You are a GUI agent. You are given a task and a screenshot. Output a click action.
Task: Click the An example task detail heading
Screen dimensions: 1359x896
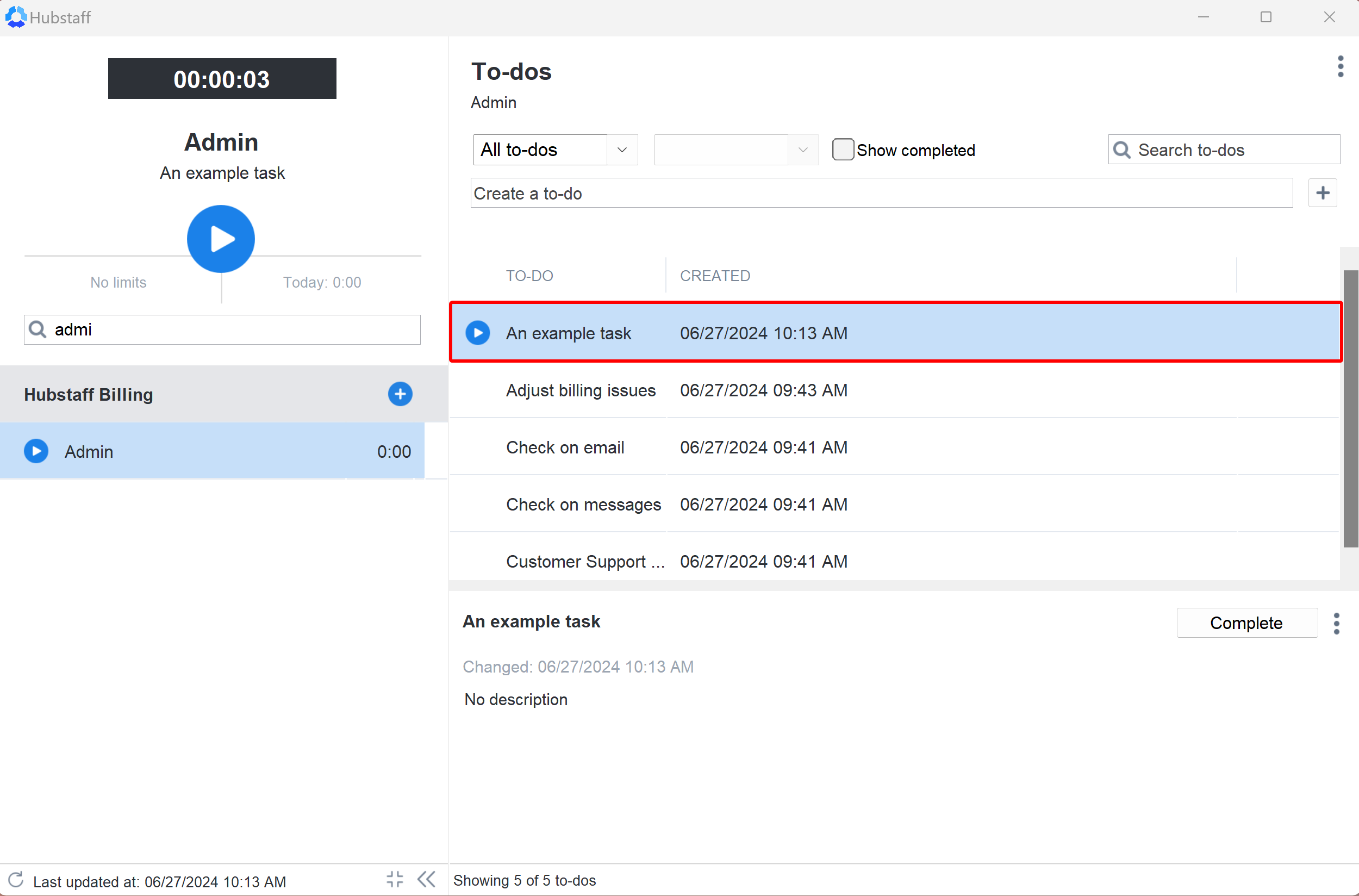pos(531,621)
